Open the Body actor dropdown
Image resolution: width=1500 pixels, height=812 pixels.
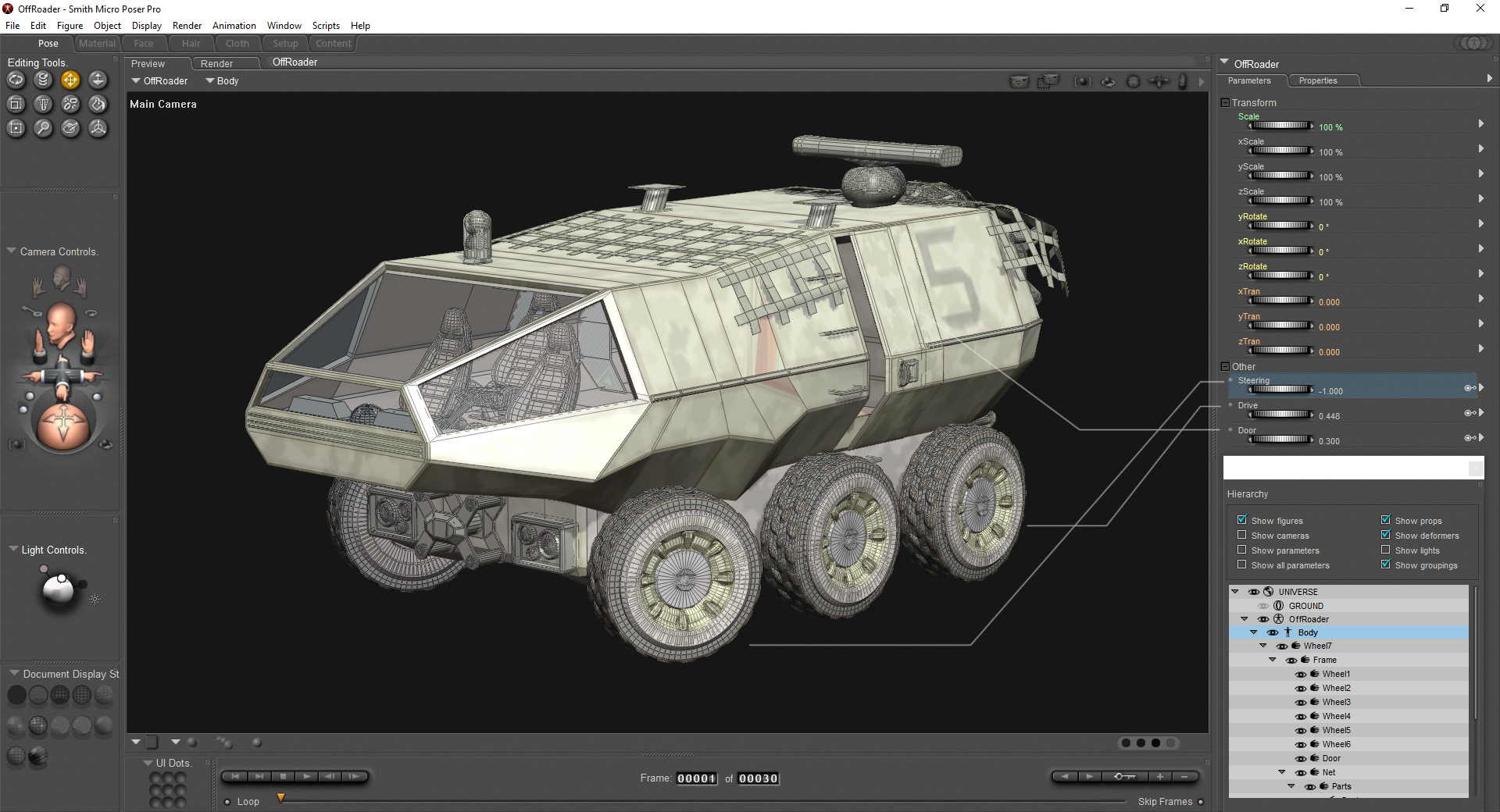pos(222,81)
